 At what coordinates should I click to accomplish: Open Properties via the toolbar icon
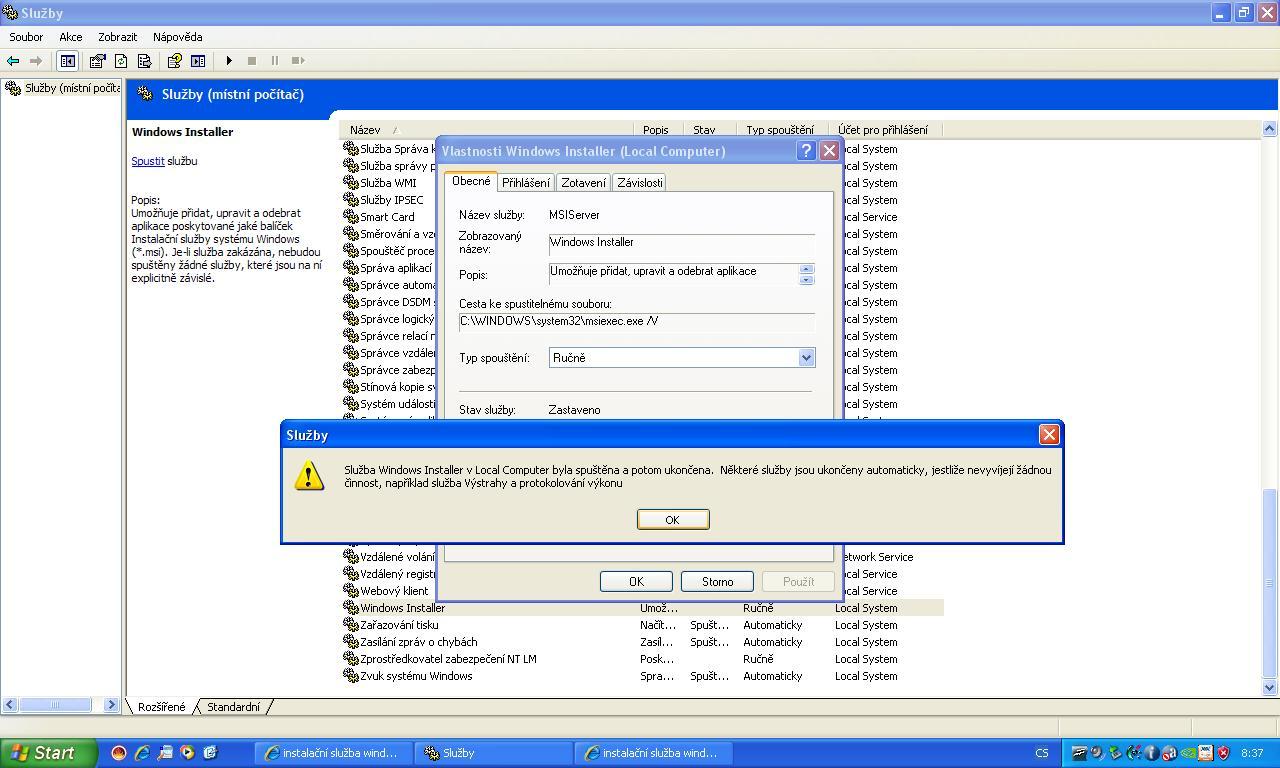(97, 61)
